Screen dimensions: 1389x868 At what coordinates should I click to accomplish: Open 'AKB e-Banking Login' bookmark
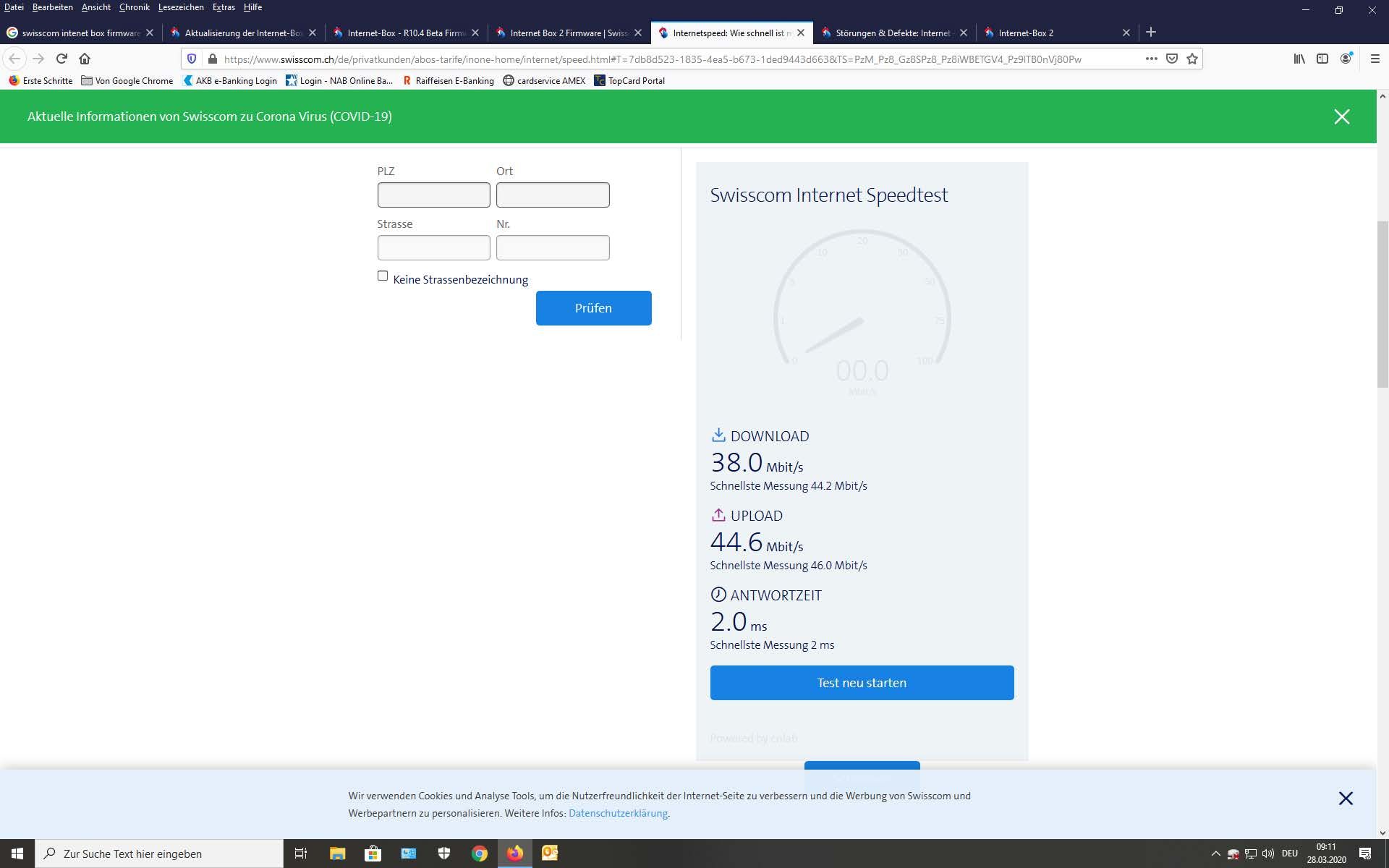pyautogui.click(x=230, y=80)
